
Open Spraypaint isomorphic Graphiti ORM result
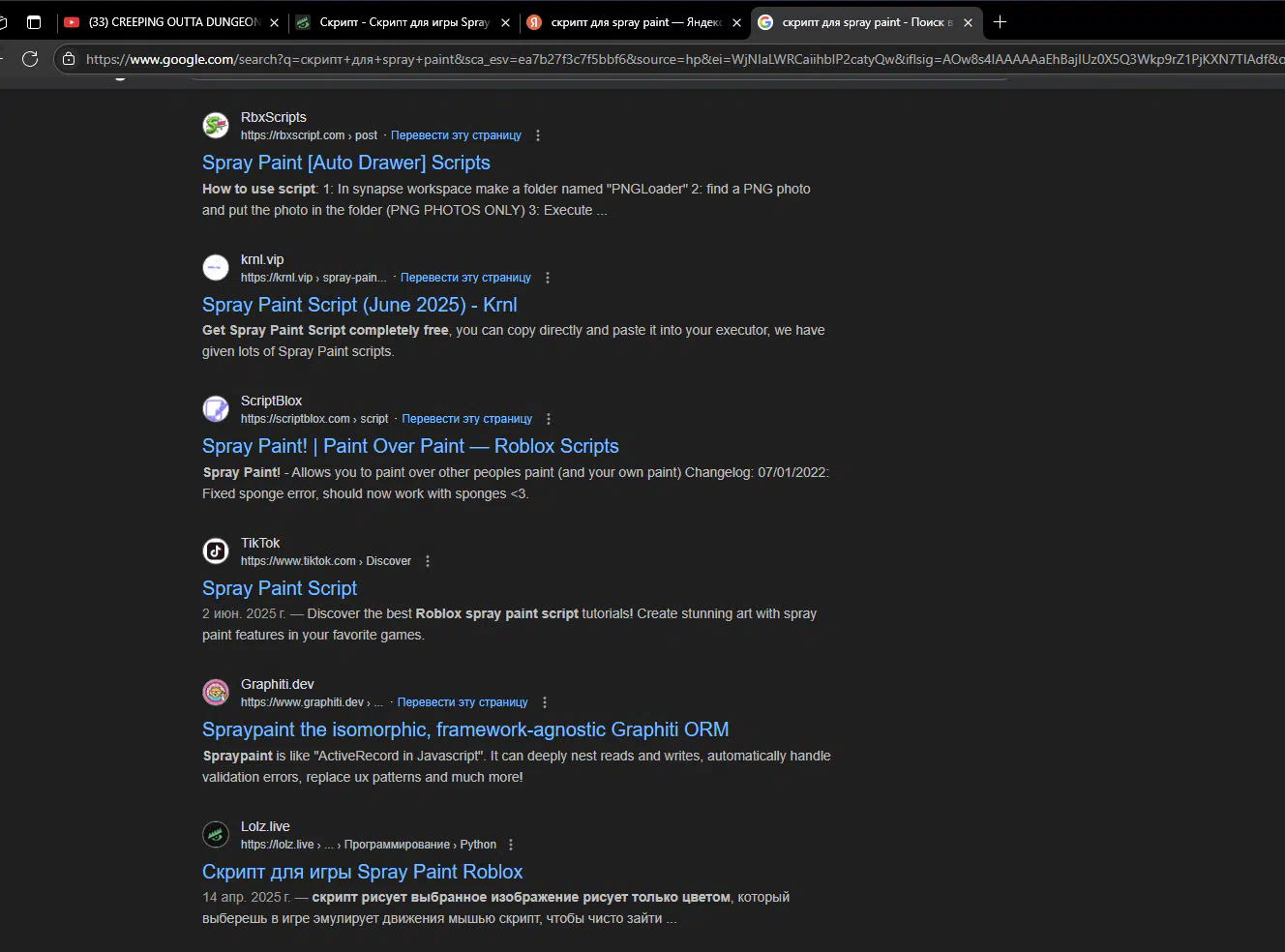(x=465, y=729)
